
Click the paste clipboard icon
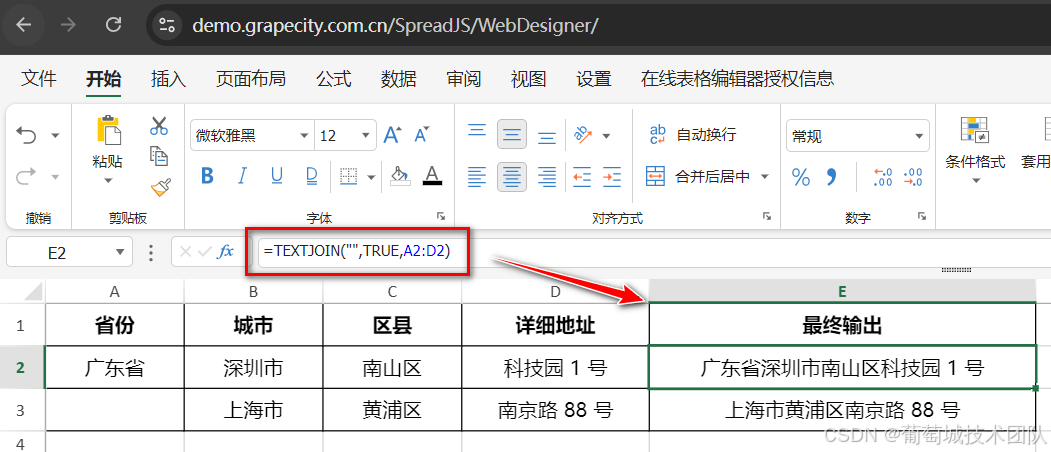pos(109,130)
